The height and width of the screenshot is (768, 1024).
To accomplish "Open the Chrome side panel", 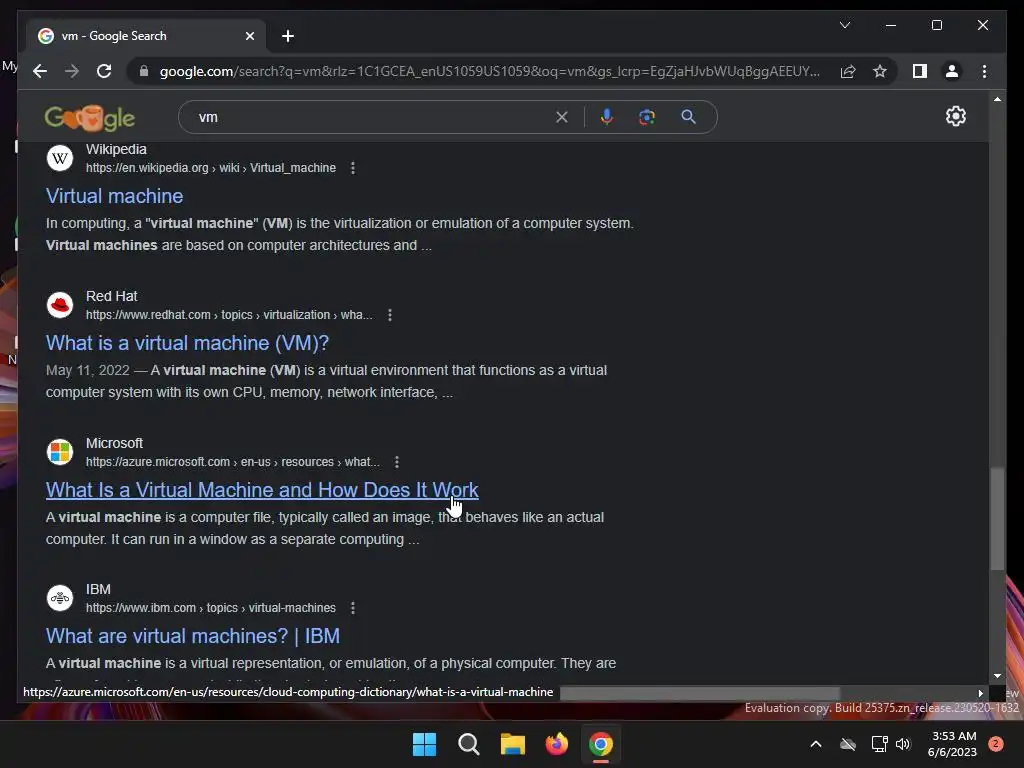I will pos(920,71).
